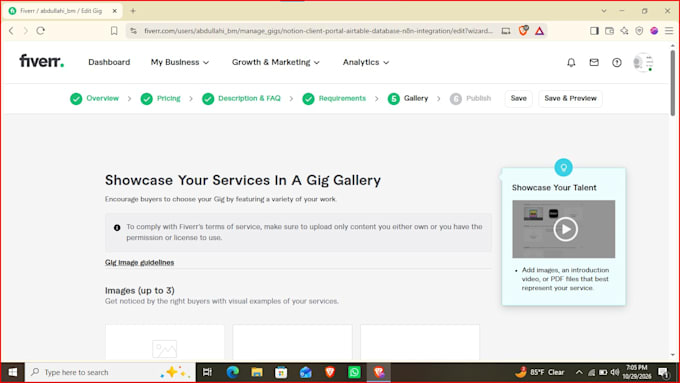680x383 pixels.
Task: Toggle the browser sidebar panel icon
Action: point(594,31)
